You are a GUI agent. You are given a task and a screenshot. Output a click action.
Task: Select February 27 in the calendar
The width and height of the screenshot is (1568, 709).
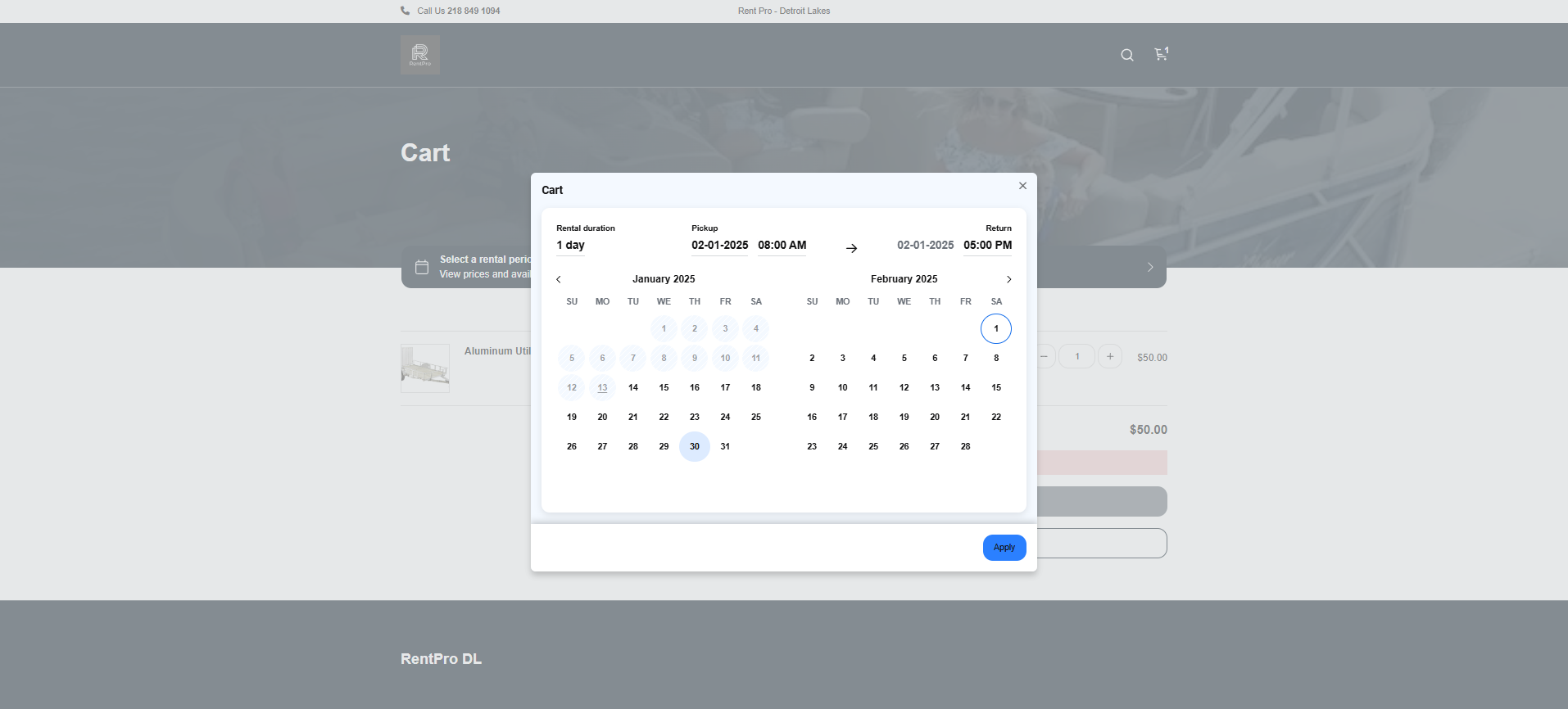tap(935, 447)
